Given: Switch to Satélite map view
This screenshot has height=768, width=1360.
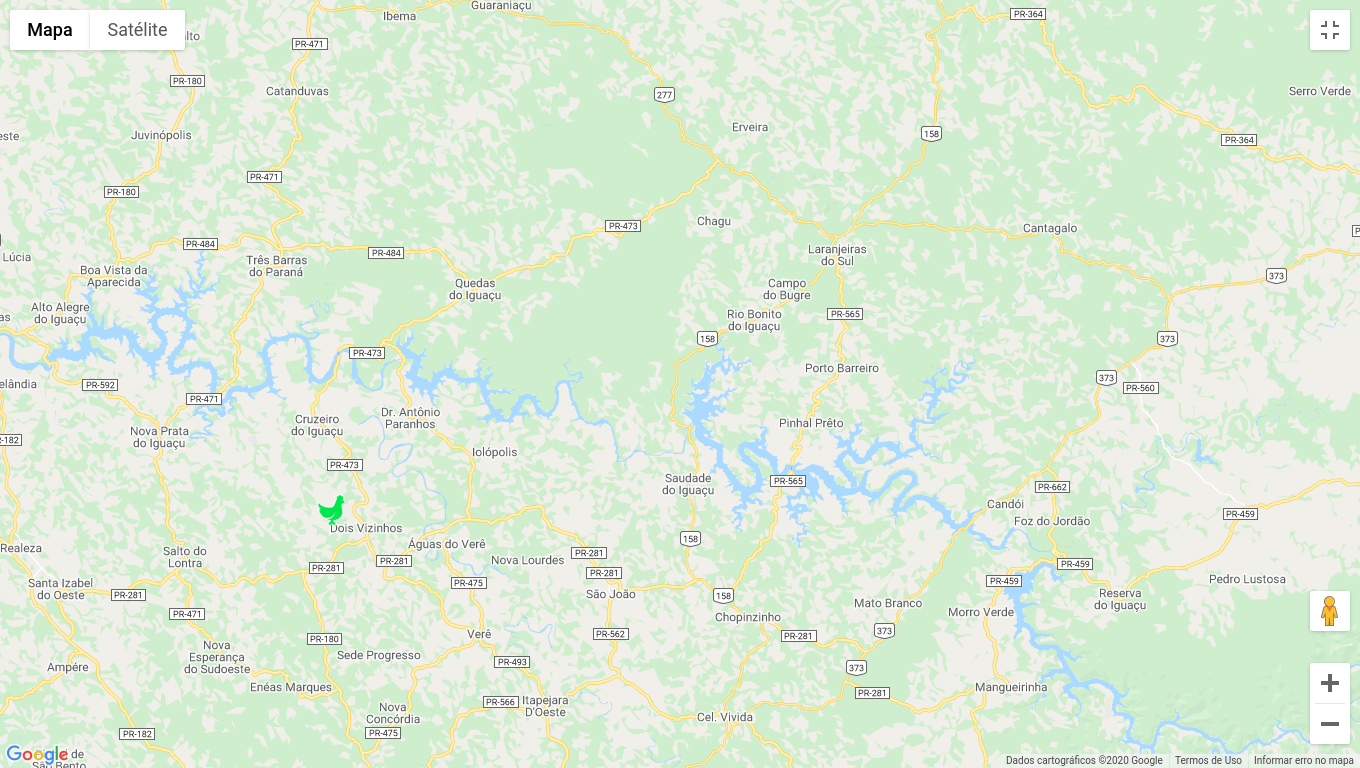Looking at the screenshot, I should click(137, 30).
